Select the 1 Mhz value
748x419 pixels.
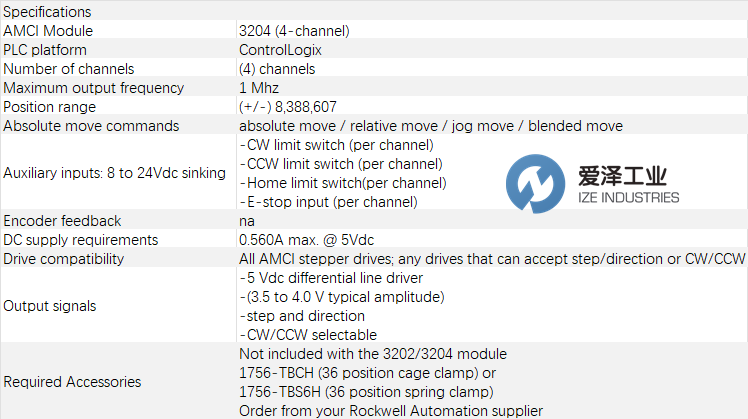coord(259,88)
